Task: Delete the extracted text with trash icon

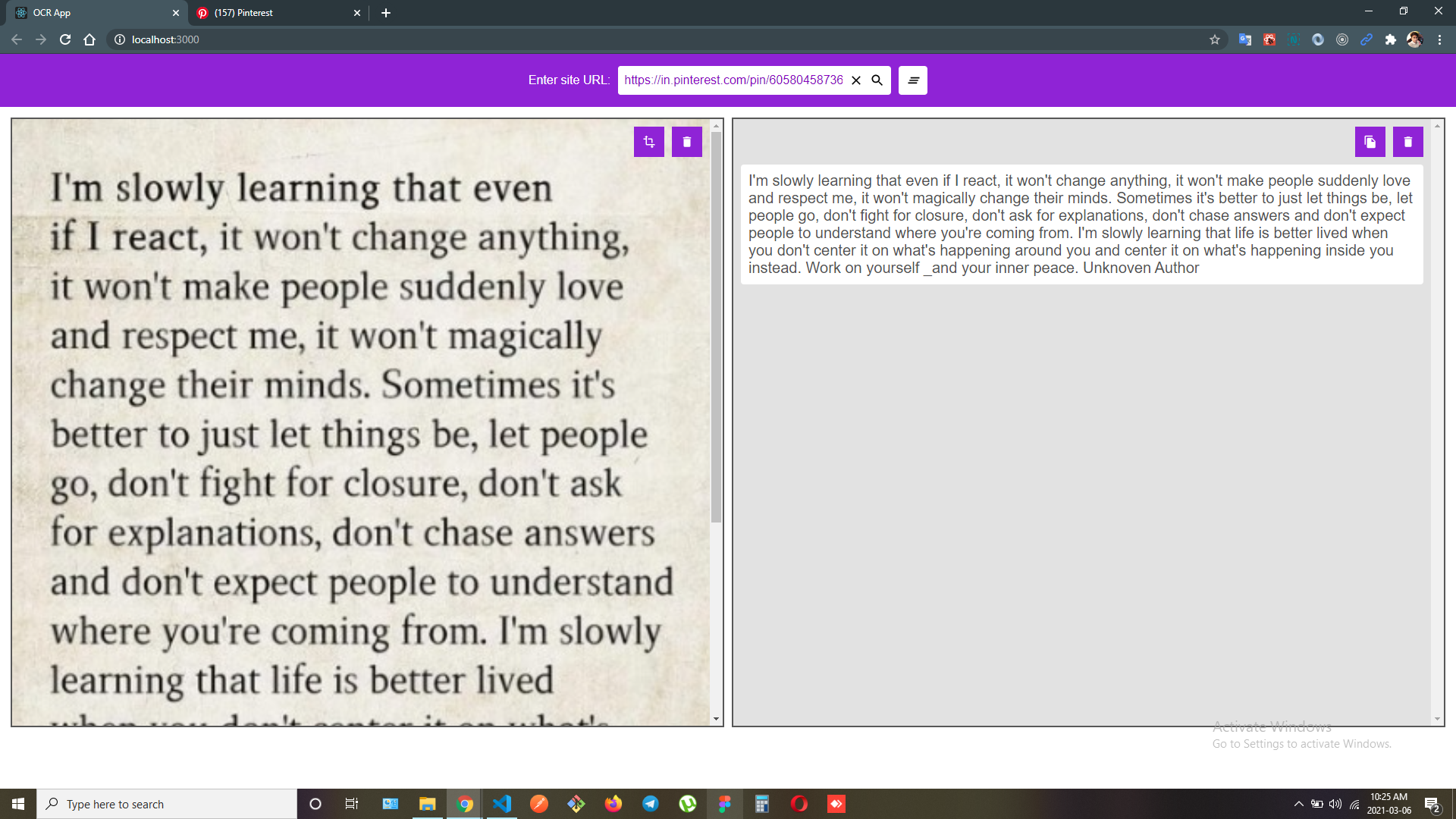Action: click(x=1407, y=142)
